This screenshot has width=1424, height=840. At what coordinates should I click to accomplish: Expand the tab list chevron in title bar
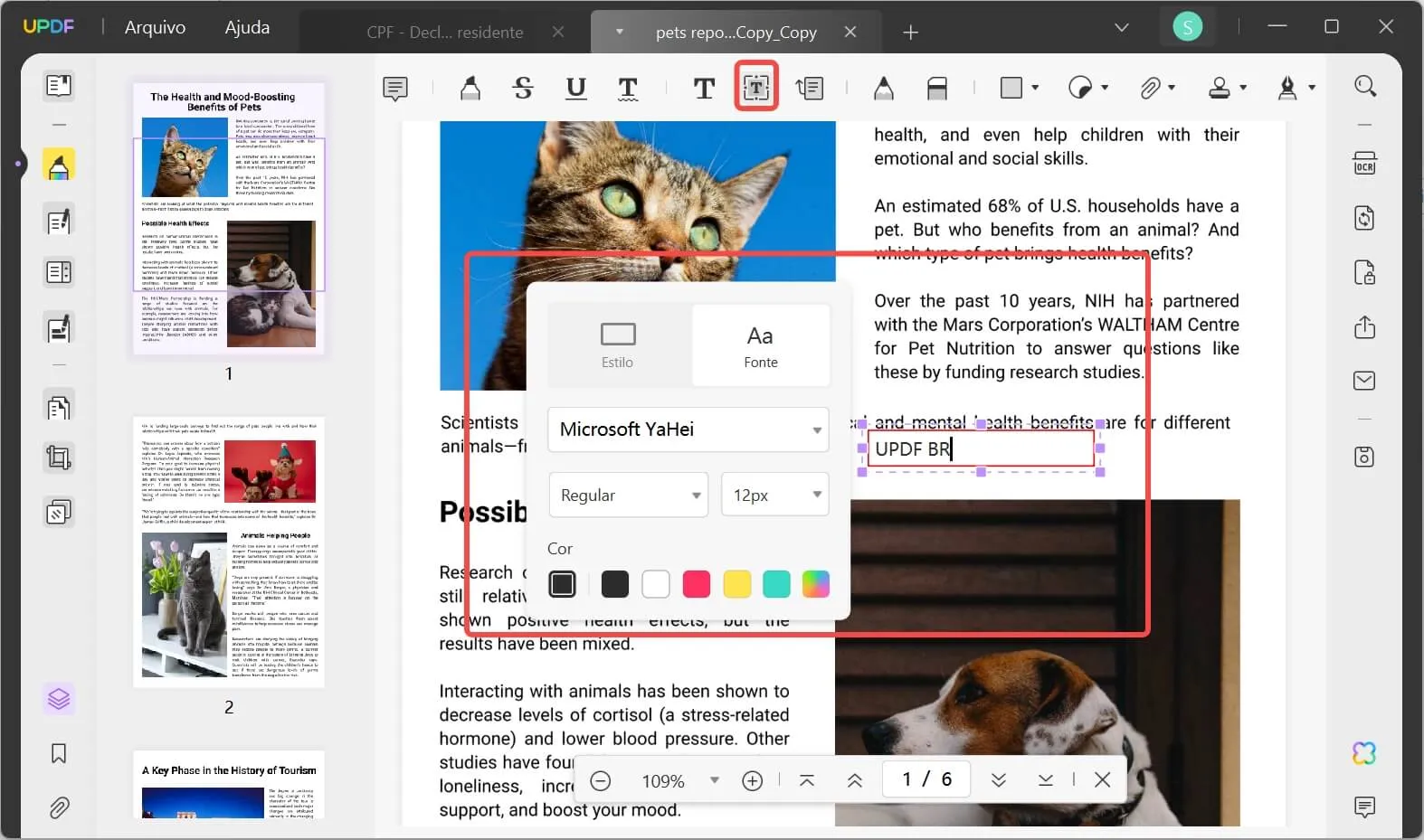(1122, 28)
